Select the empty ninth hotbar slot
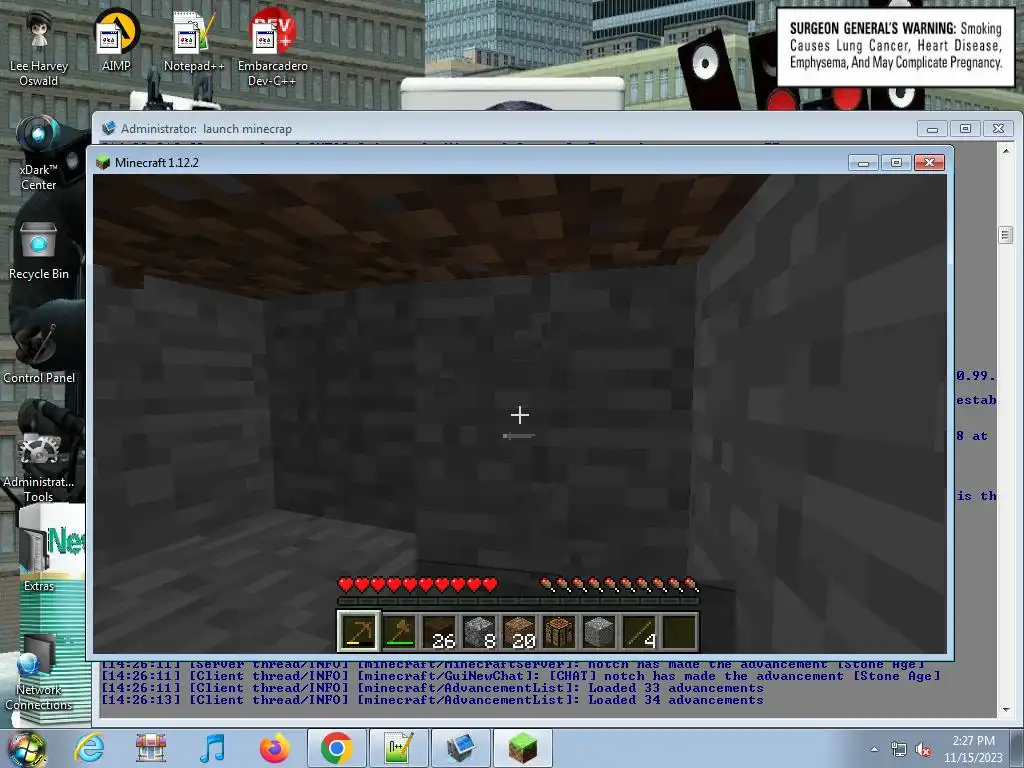The image size is (1024, 768). tap(679, 631)
